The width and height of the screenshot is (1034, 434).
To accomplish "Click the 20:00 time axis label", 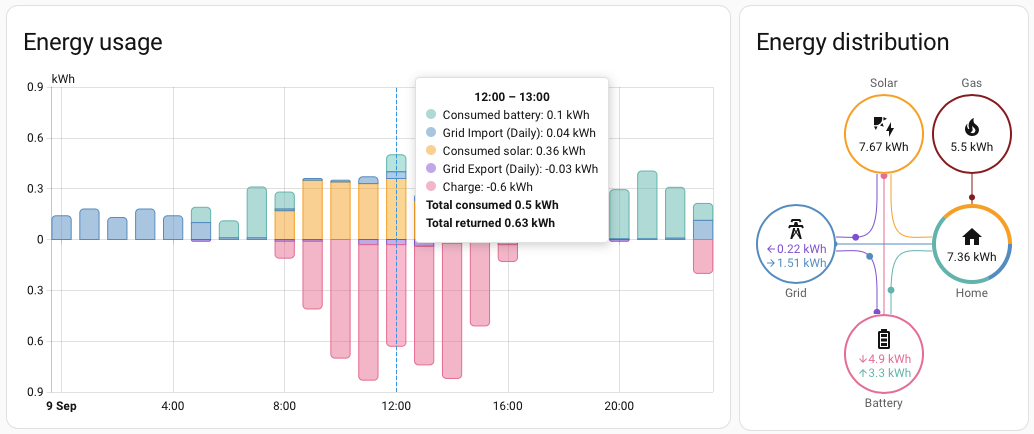I will [x=619, y=406].
